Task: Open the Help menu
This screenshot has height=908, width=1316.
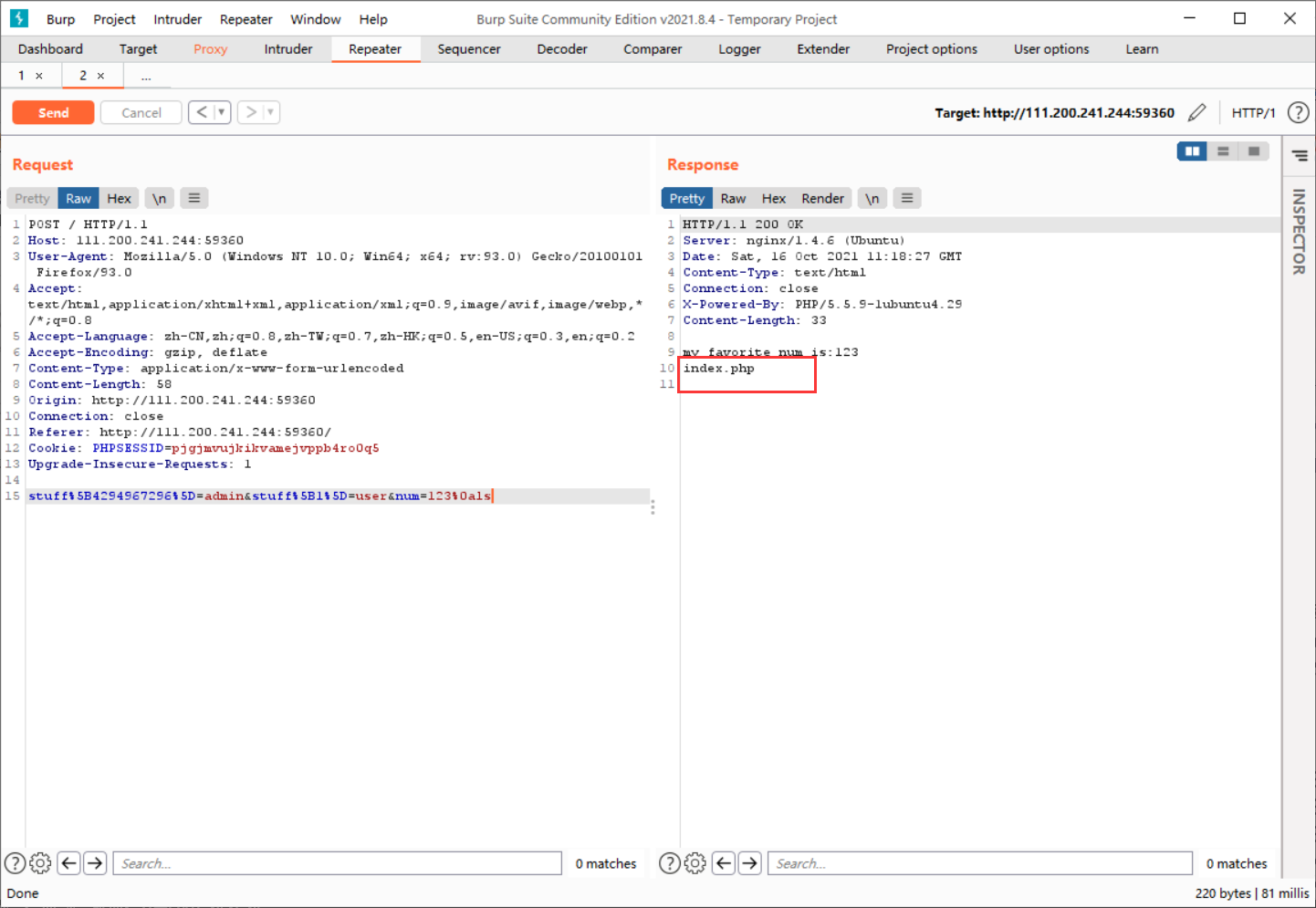Action: (373, 19)
